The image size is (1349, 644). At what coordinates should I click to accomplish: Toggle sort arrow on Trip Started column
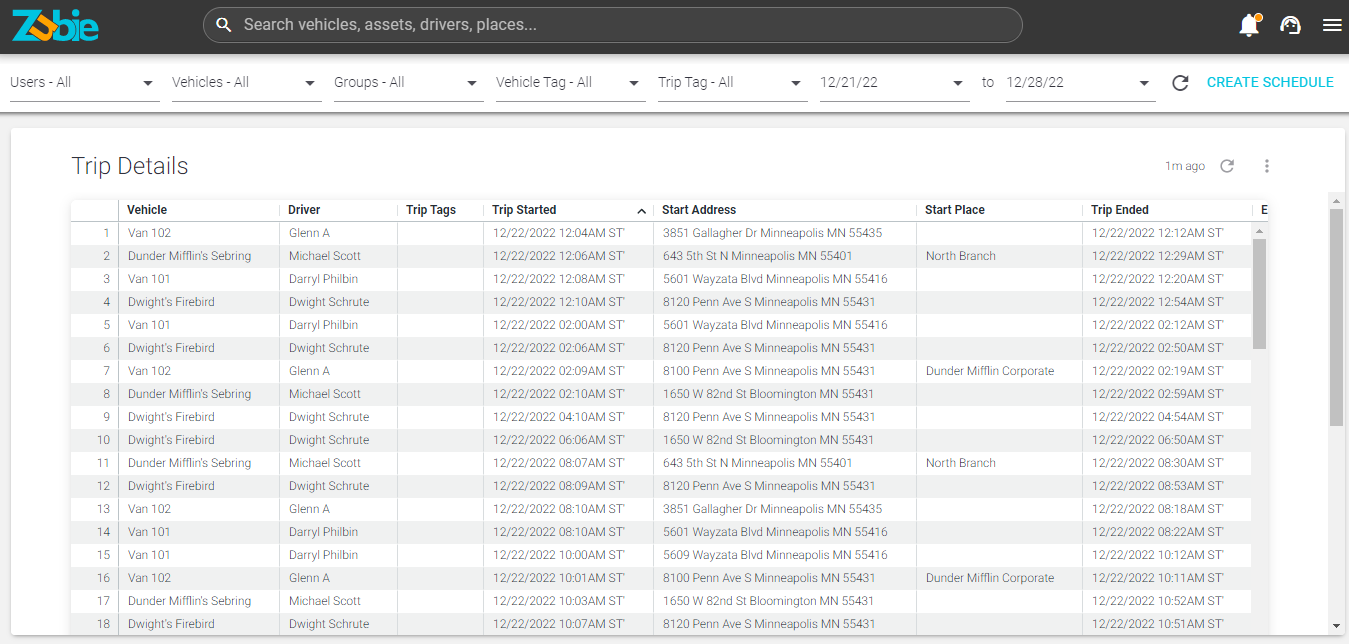[x=641, y=211]
